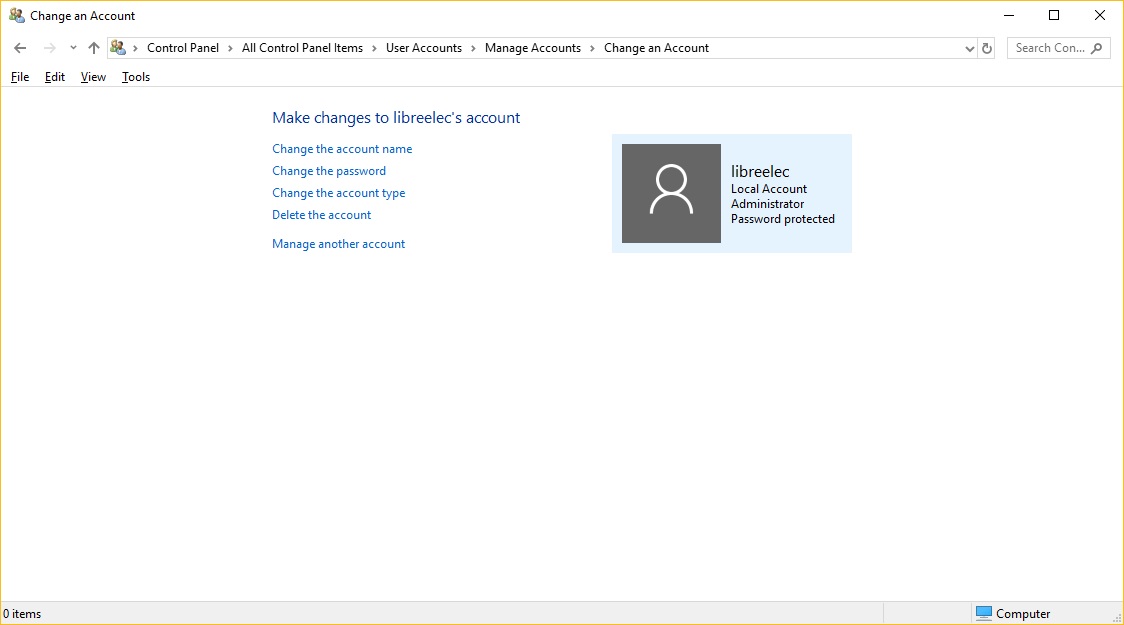The image size is (1124, 625).
Task: Open the View menu
Action: 93,77
